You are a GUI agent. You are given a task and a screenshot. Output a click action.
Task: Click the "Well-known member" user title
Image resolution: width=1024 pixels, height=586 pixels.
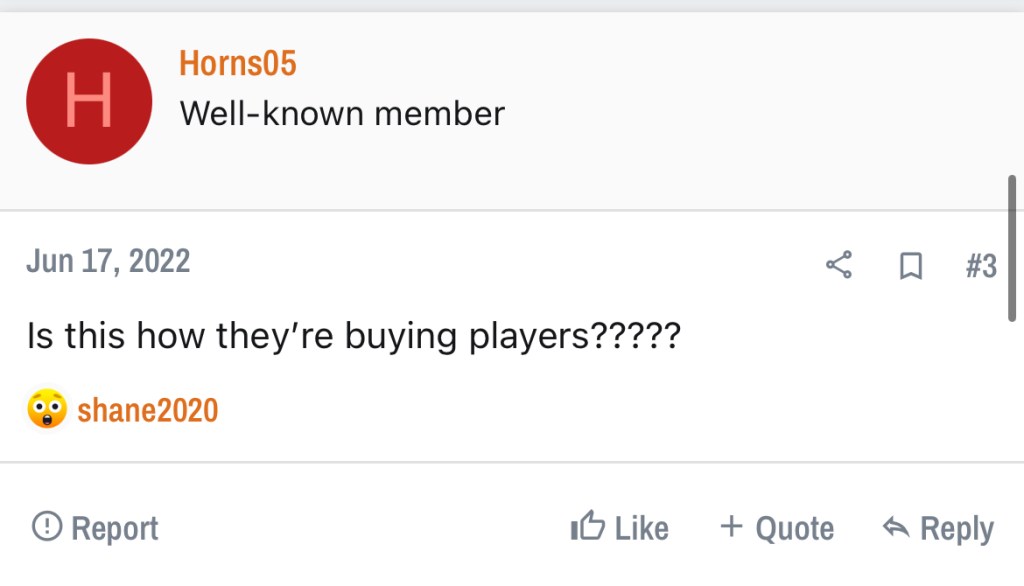pos(342,114)
